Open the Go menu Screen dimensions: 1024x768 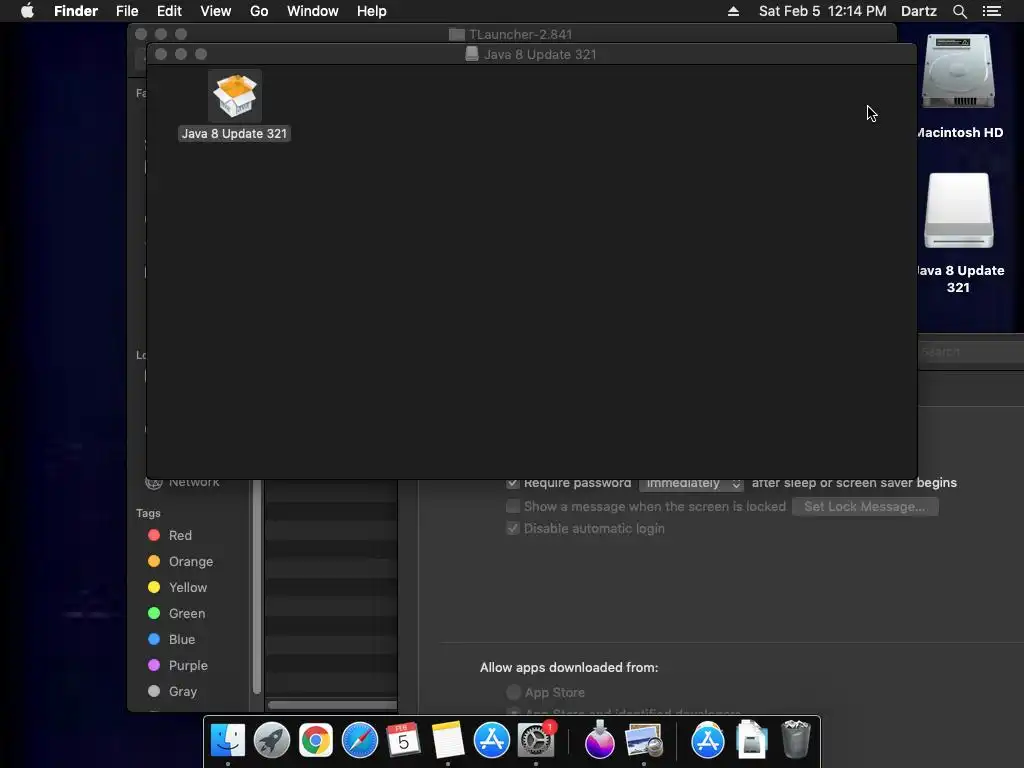259,11
